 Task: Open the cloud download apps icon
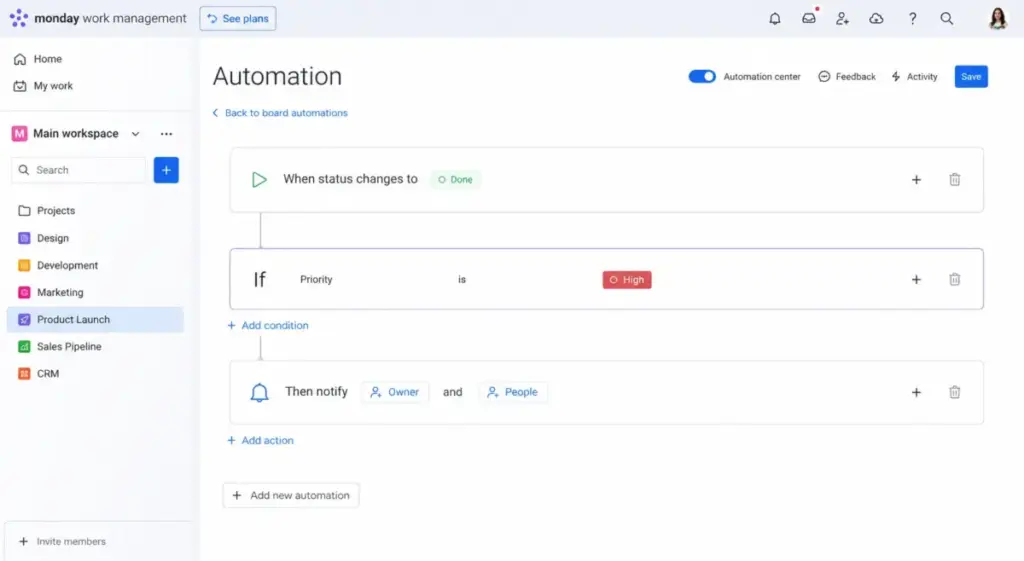876,18
